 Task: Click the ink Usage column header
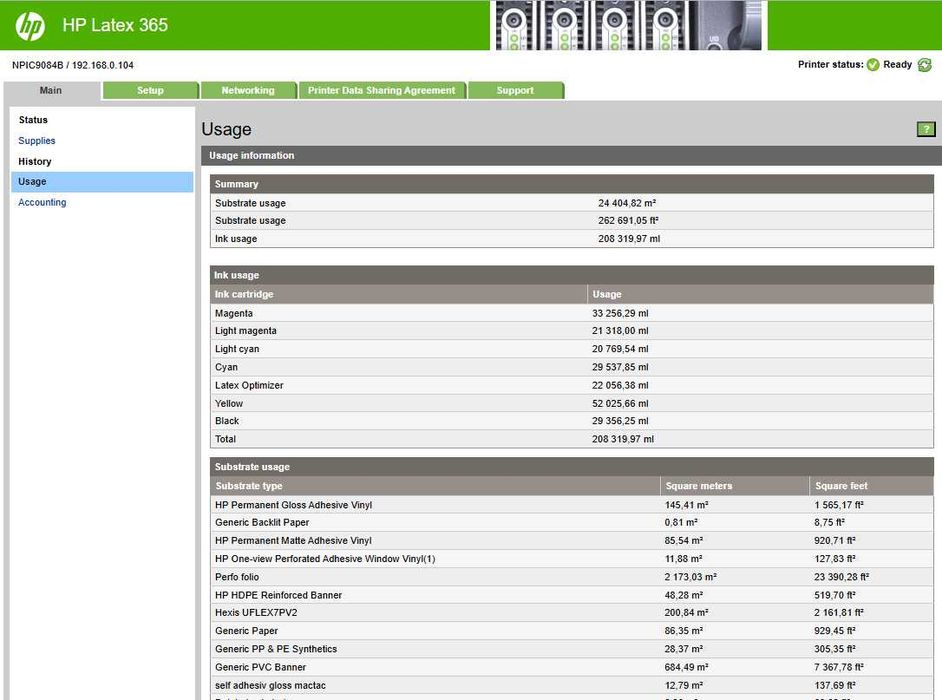(x=761, y=294)
